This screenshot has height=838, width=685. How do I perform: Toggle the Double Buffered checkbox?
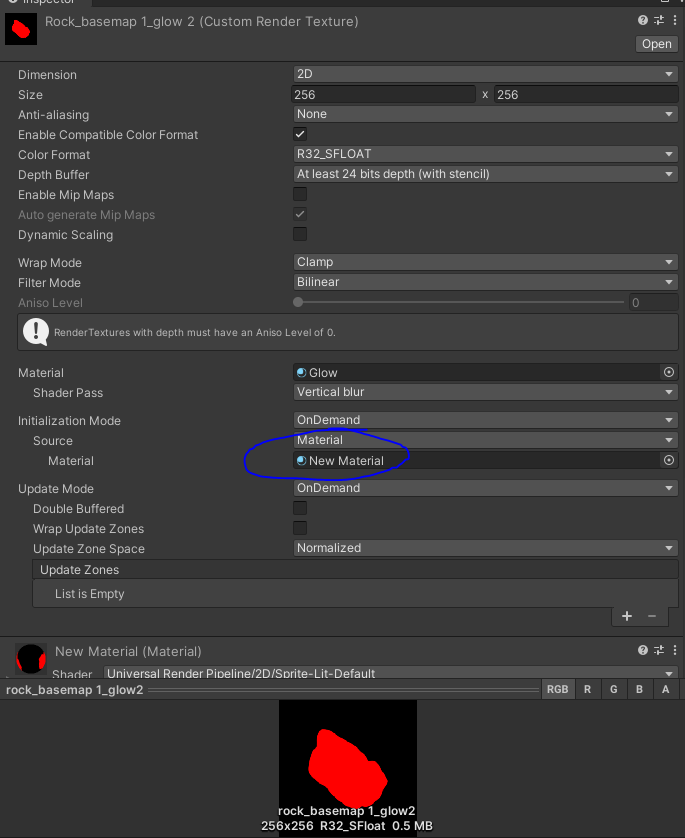point(300,508)
